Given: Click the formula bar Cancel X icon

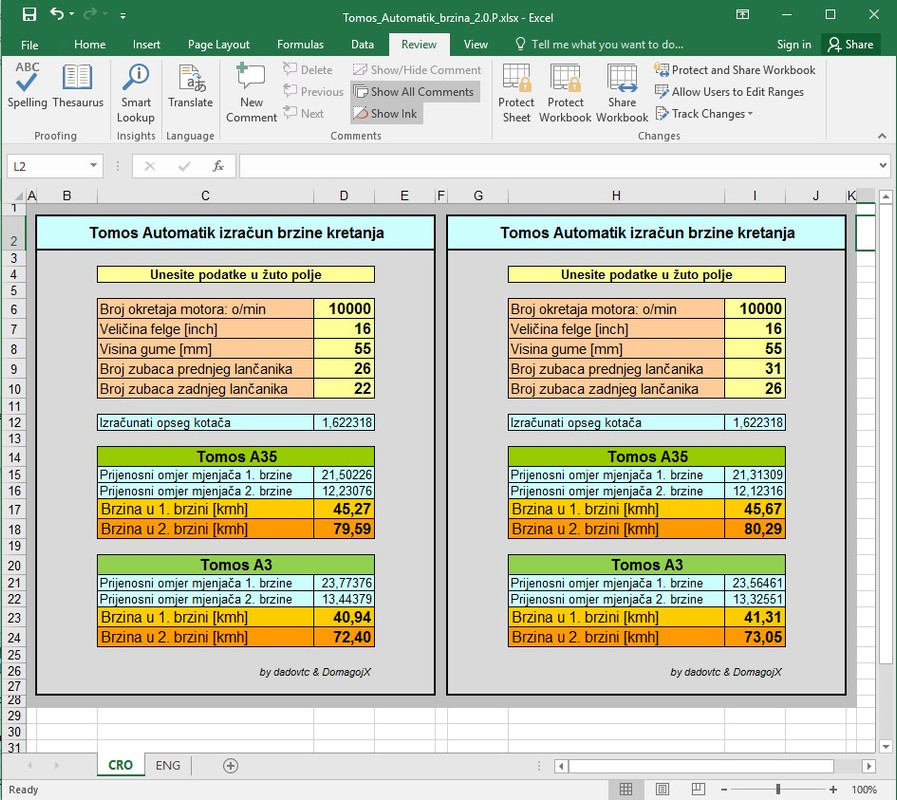Looking at the screenshot, I should (x=150, y=166).
